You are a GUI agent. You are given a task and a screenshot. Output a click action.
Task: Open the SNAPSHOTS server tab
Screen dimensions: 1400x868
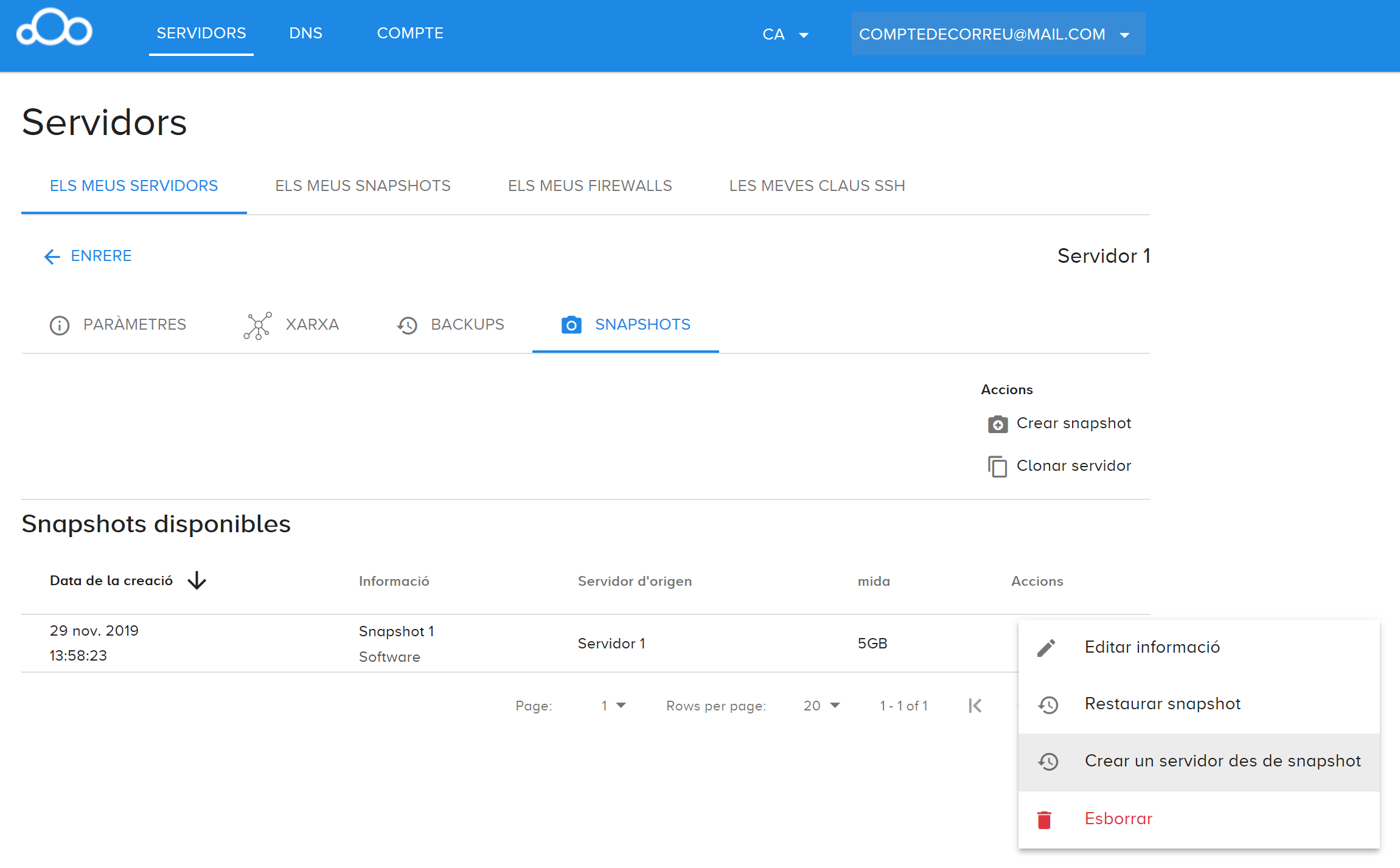(625, 325)
